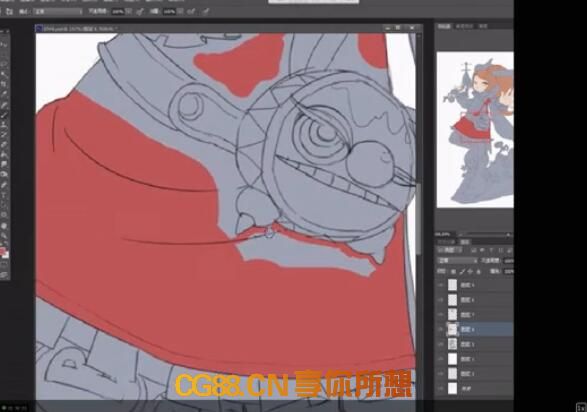The height and width of the screenshot is (412, 587).
Task: Click brush flow value field
Action: (x=170, y=12)
